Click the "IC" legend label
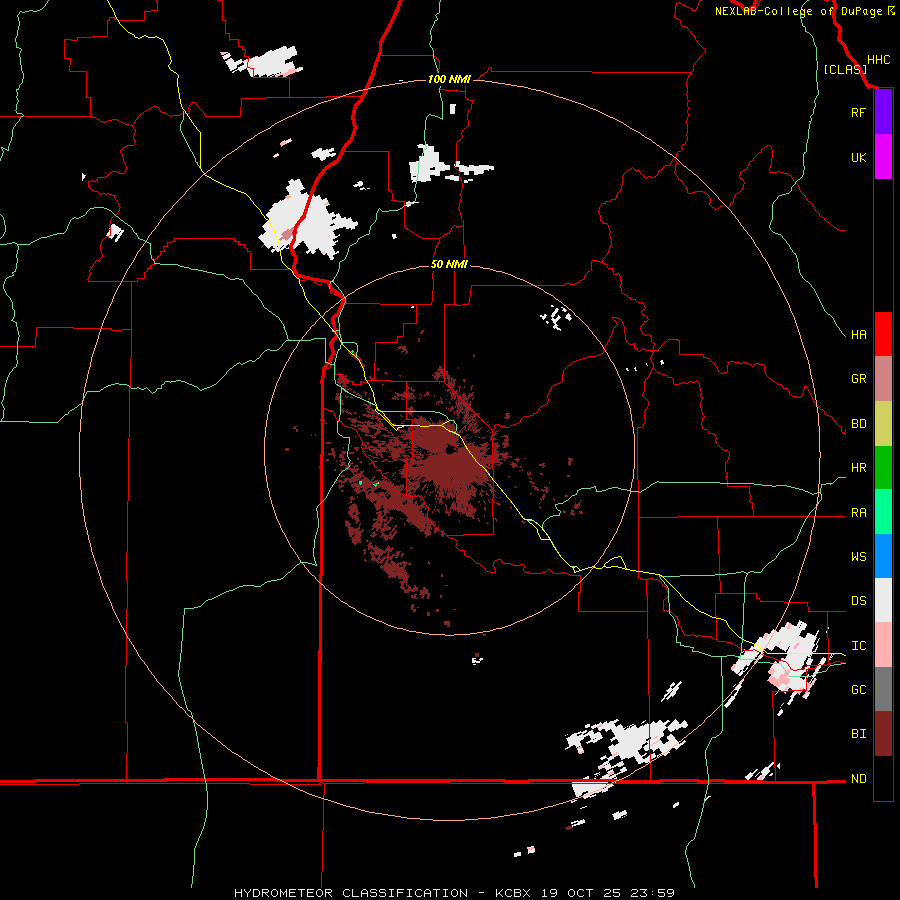This screenshot has width=900, height=900. [858, 646]
